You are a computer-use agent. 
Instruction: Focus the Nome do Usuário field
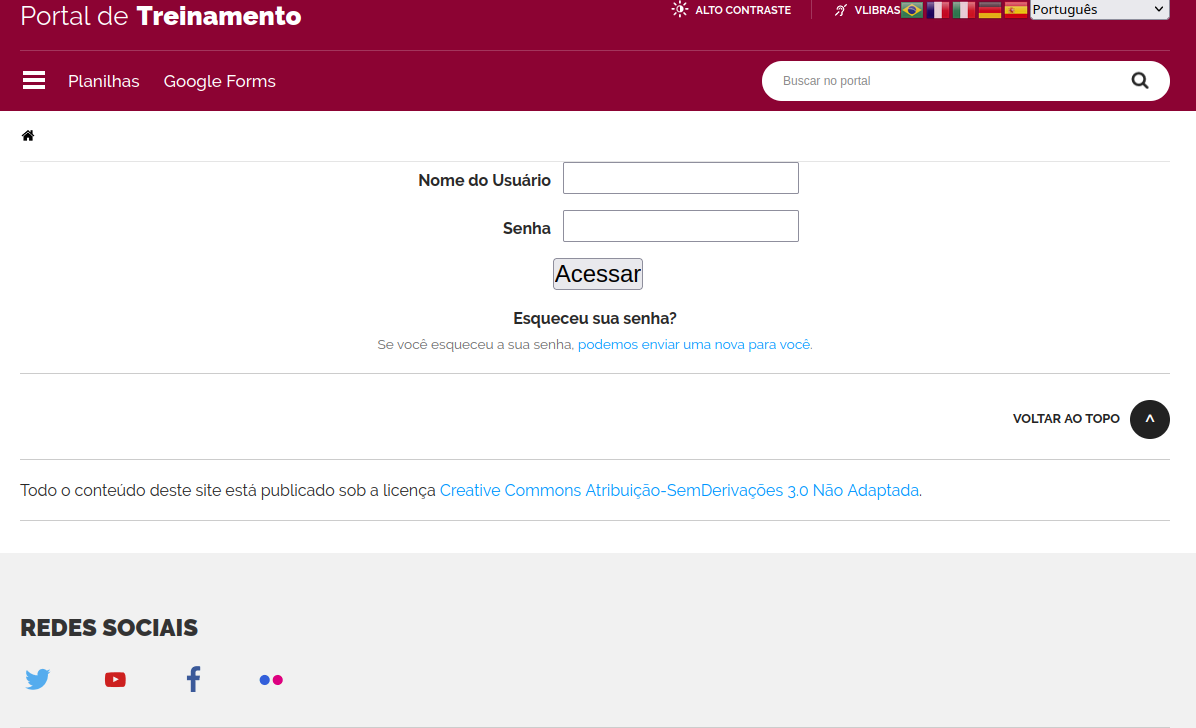(x=680, y=178)
